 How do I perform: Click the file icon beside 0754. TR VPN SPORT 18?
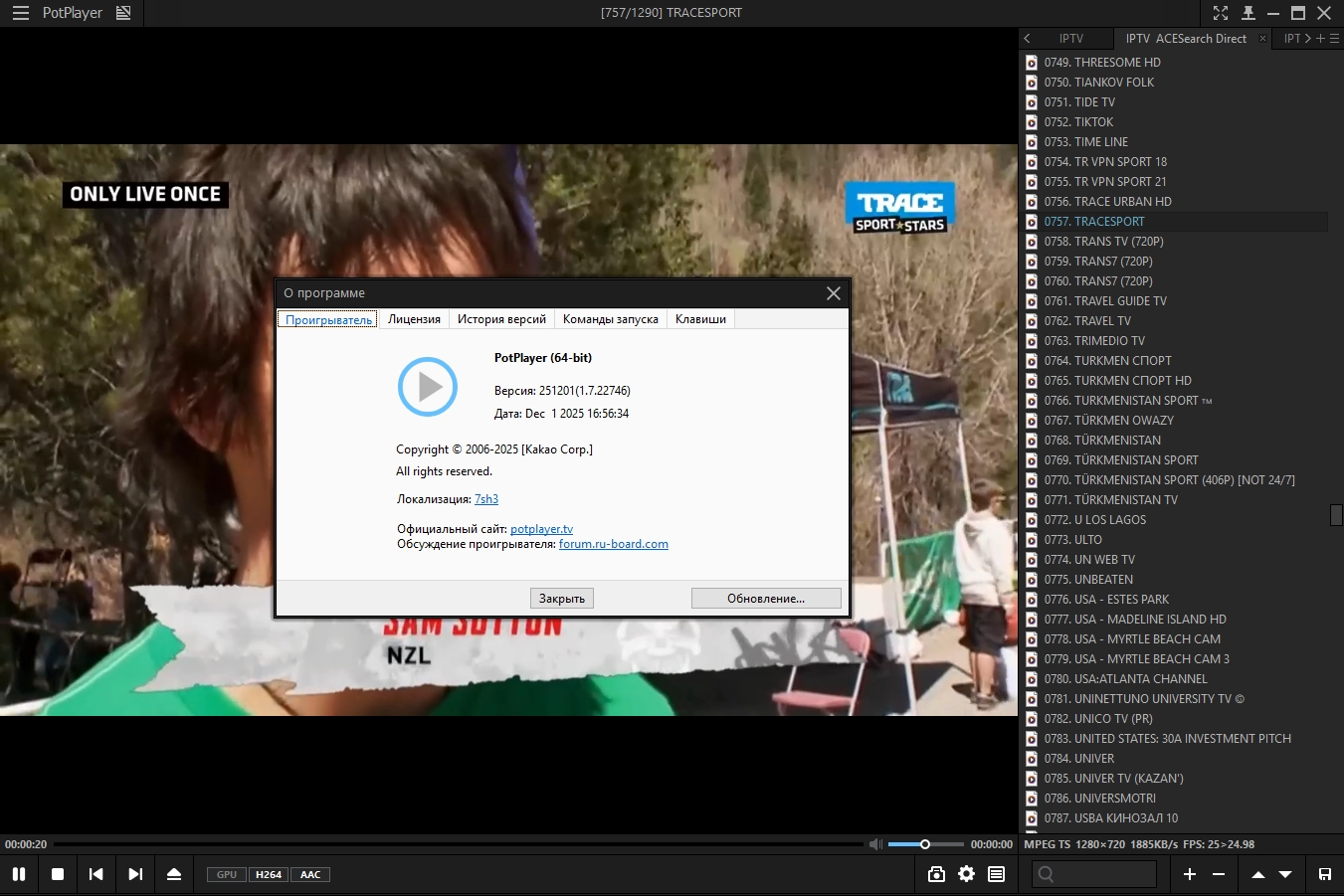pos(1032,162)
